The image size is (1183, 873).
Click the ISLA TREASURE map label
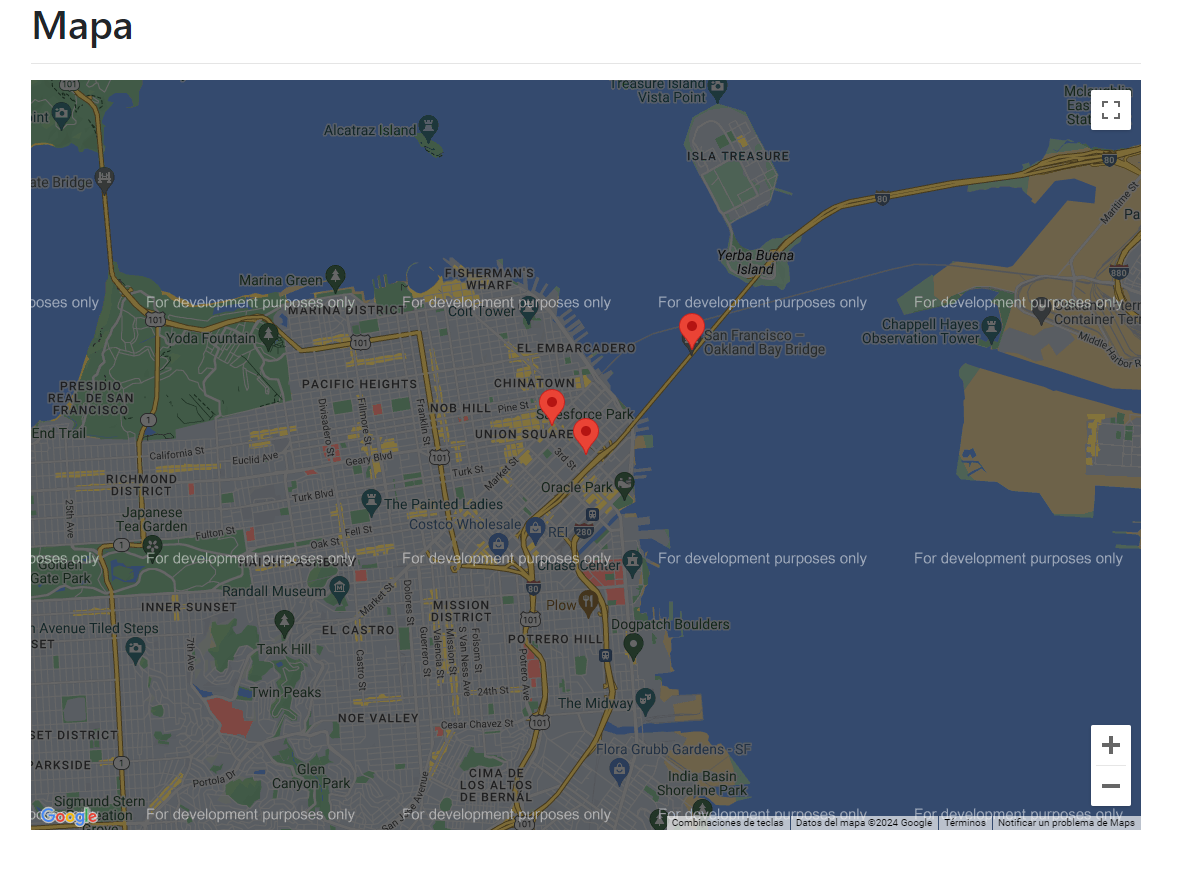click(738, 156)
